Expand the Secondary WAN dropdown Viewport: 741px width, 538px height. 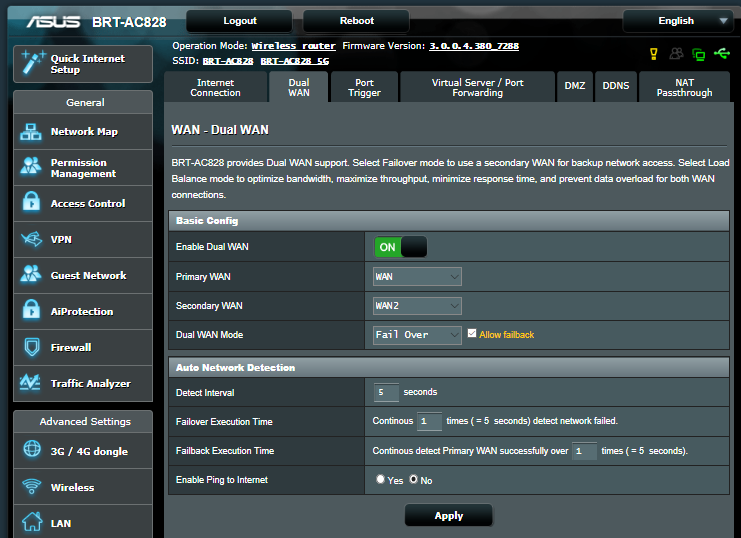coord(417,305)
